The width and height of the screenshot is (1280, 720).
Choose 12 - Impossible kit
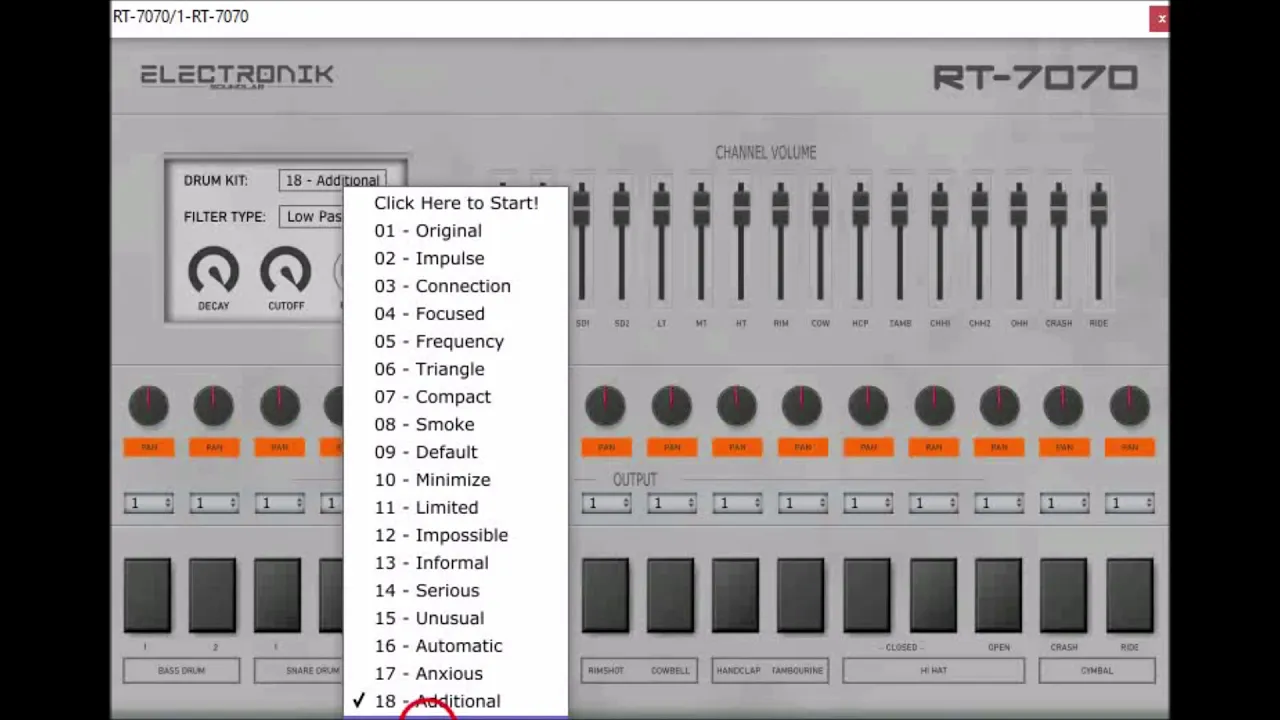(455, 535)
